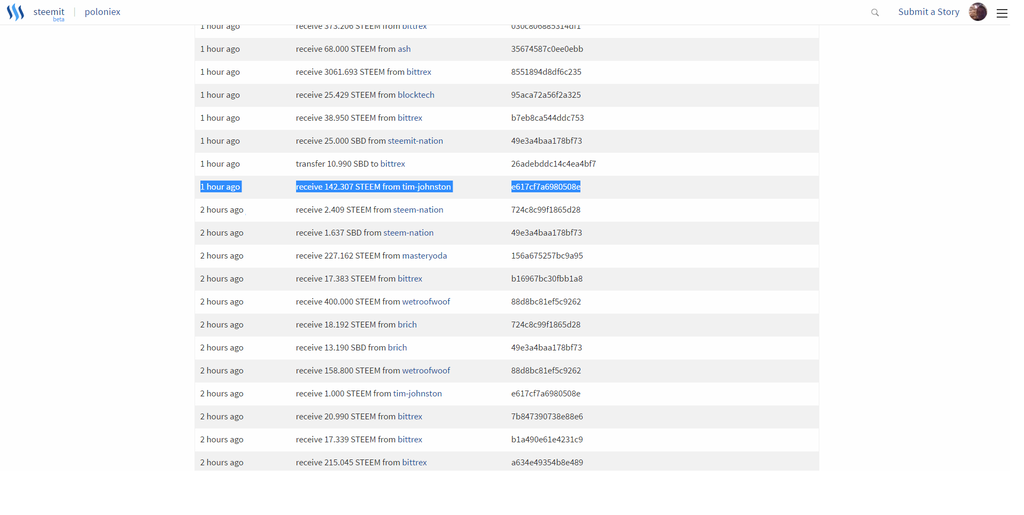The image size is (1024, 515).
Task: Open the search magnifier icon
Action: pyautogui.click(x=874, y=12)
